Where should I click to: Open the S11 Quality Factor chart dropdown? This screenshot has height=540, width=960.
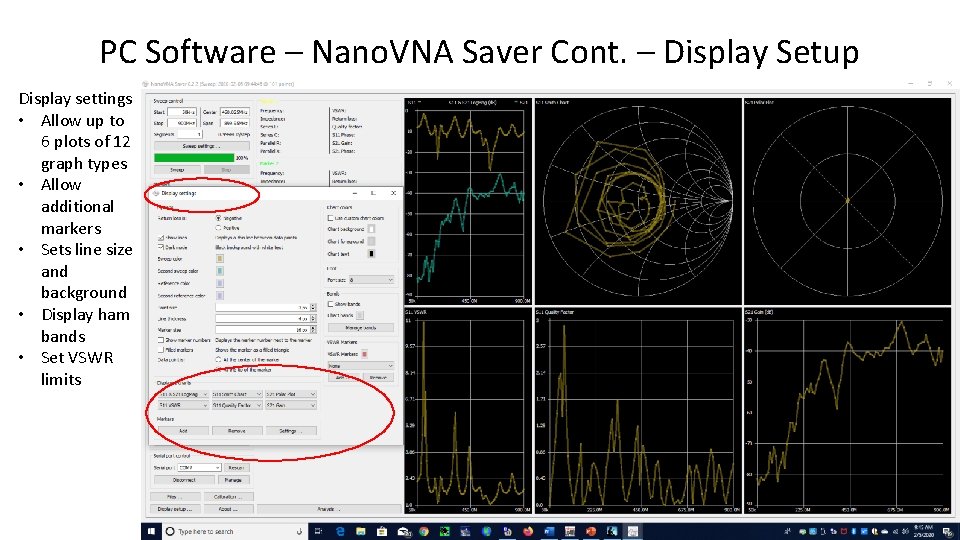[x=237, y=405]
